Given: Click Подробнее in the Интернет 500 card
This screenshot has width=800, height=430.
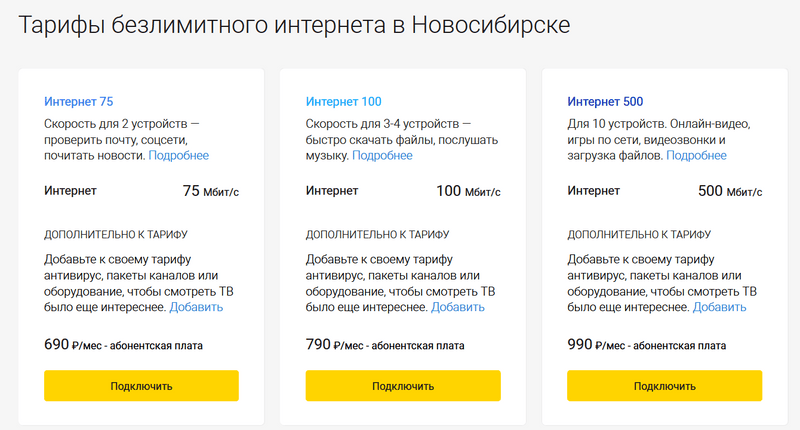Looking at the screenshot, I should point(696,155).
